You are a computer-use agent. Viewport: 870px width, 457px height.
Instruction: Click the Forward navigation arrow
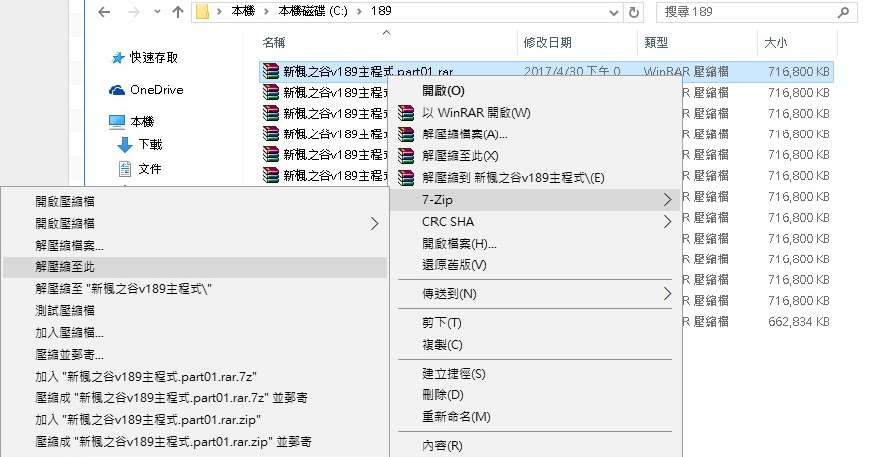(x=133, y=12)
